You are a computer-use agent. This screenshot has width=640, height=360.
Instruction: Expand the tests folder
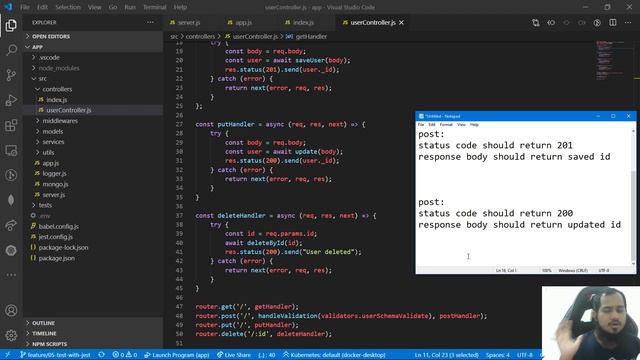pyautogui.click(x=93, y=205)
